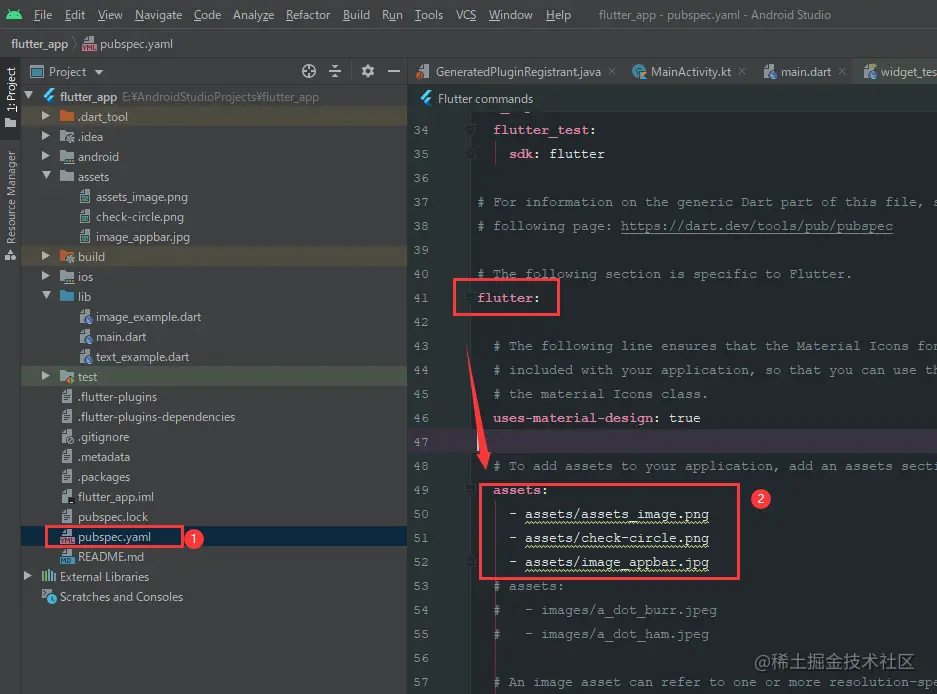Open the Edit menu
The height and width of the screenshot is (694, 937).
click(x=75, y=15)
